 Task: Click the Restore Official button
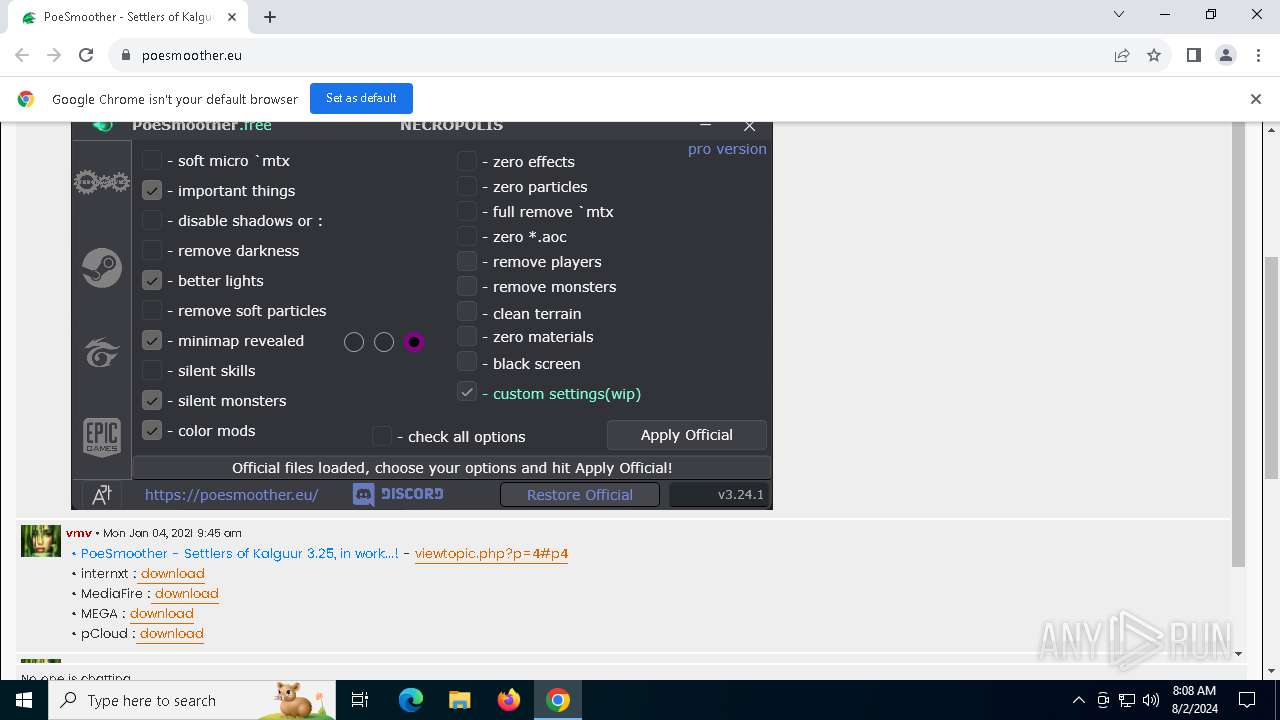580,494
